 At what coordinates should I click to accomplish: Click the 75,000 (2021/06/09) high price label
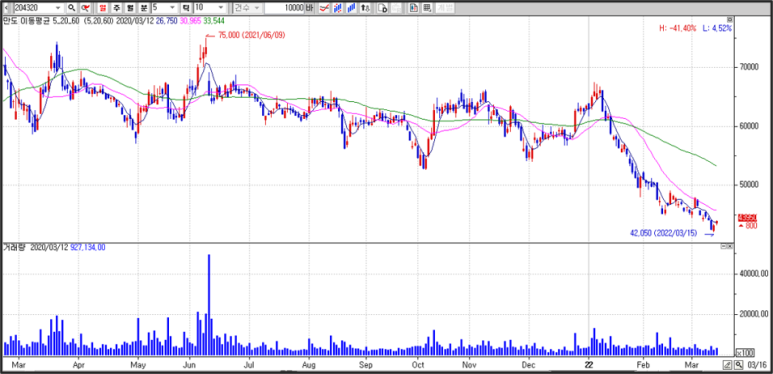pyautogui.click(x=251, y=35)
